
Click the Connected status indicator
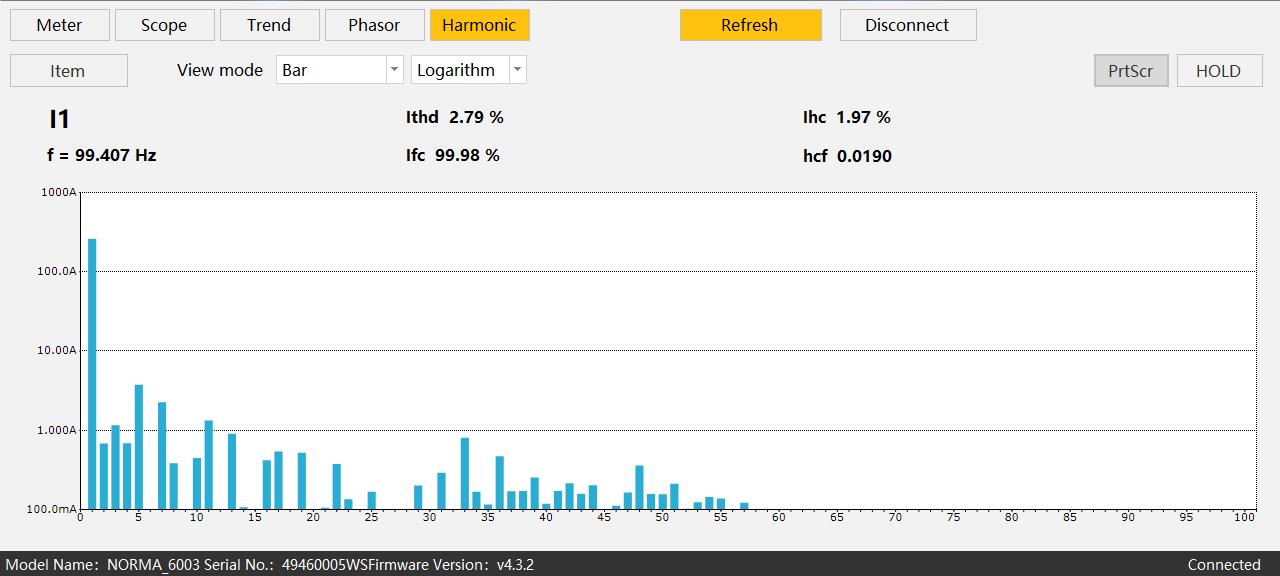pos(1224,565)
